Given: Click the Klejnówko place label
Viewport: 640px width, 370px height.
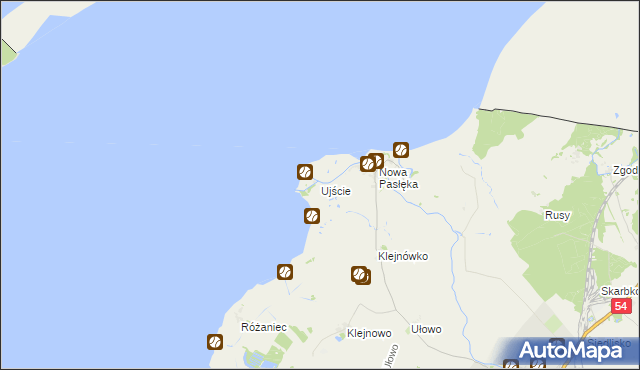Looking at the screenshot, I should (x=403, y=256).
